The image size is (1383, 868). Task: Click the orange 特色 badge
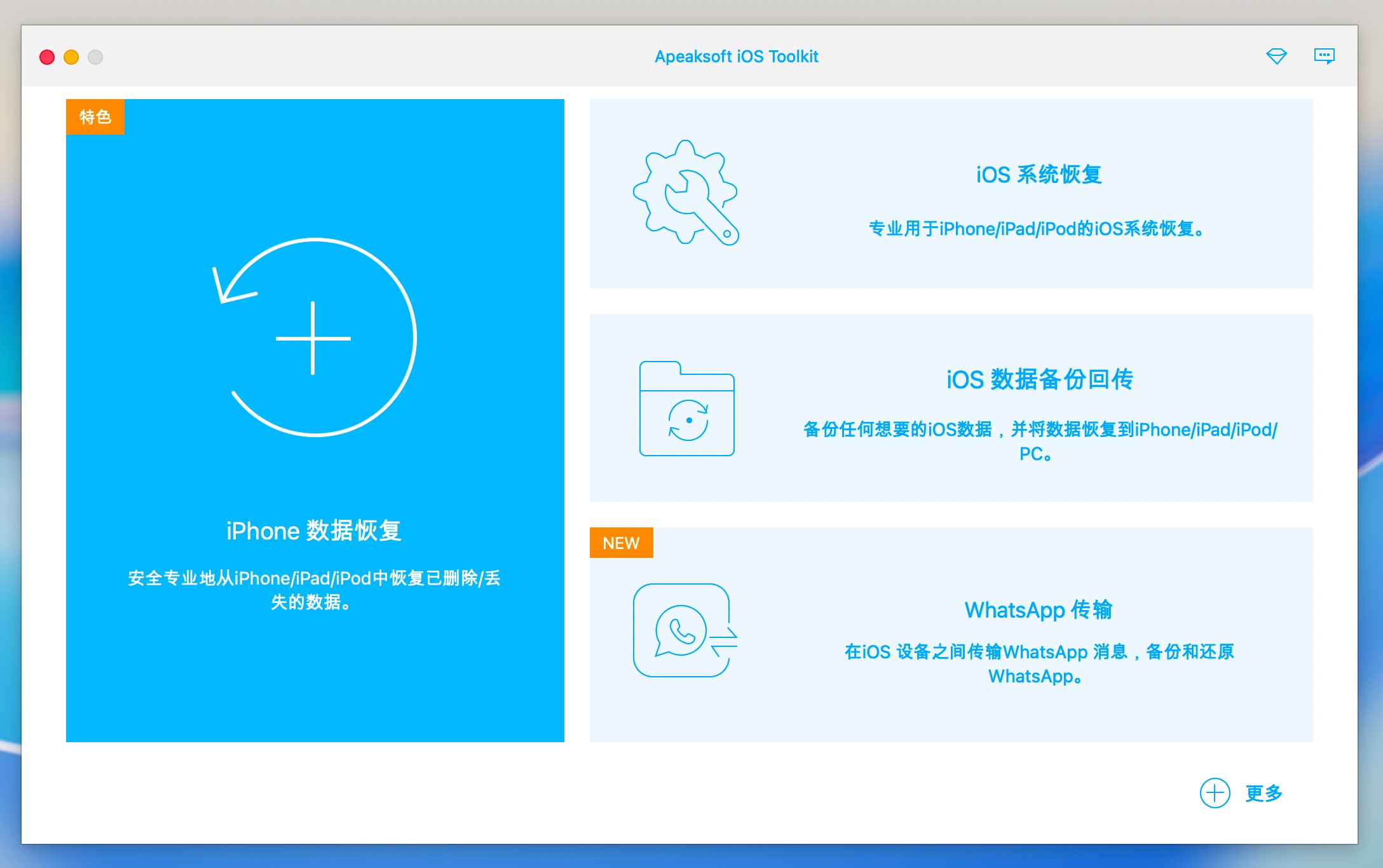(x=95, y=117)
